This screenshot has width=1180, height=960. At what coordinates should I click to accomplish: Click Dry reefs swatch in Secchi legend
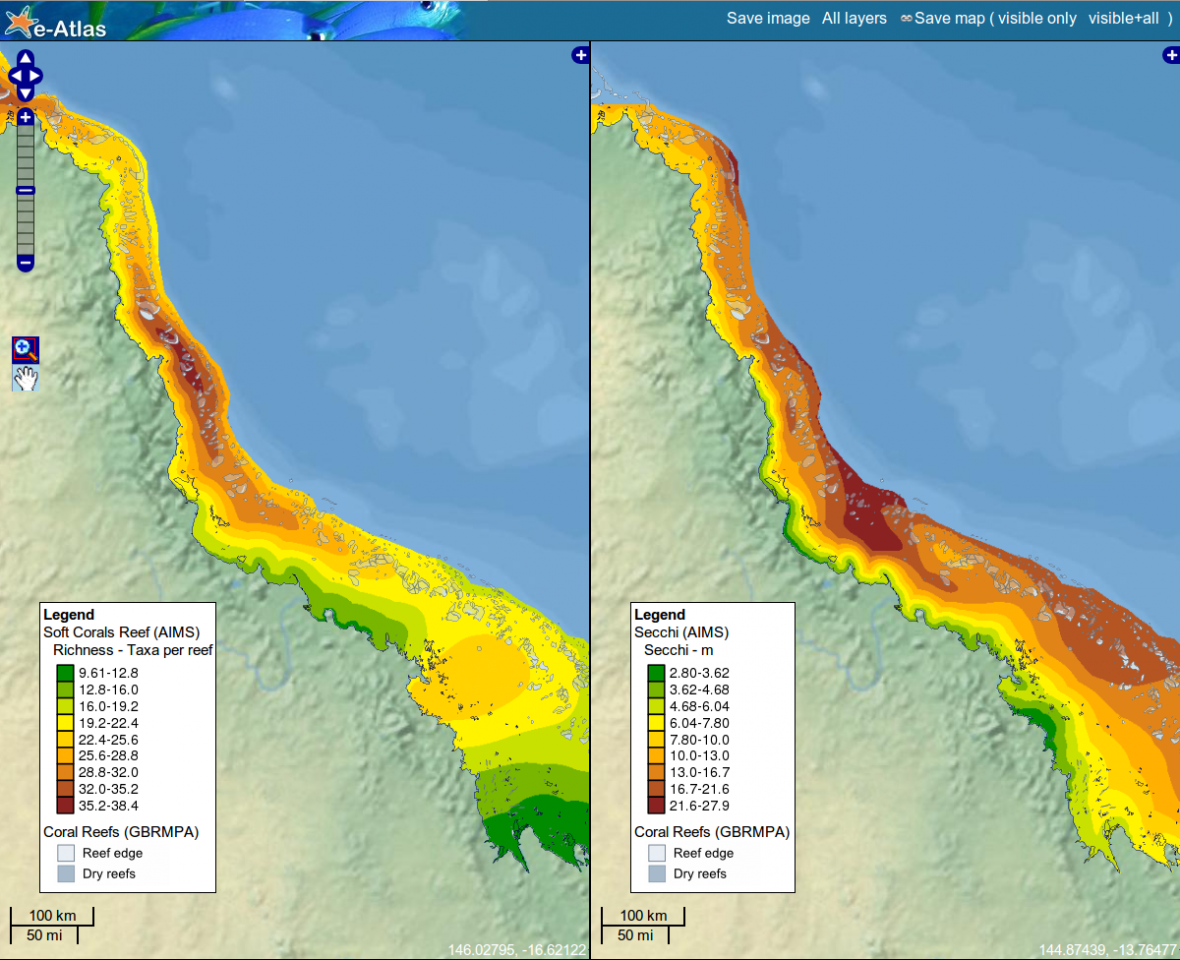657,873
